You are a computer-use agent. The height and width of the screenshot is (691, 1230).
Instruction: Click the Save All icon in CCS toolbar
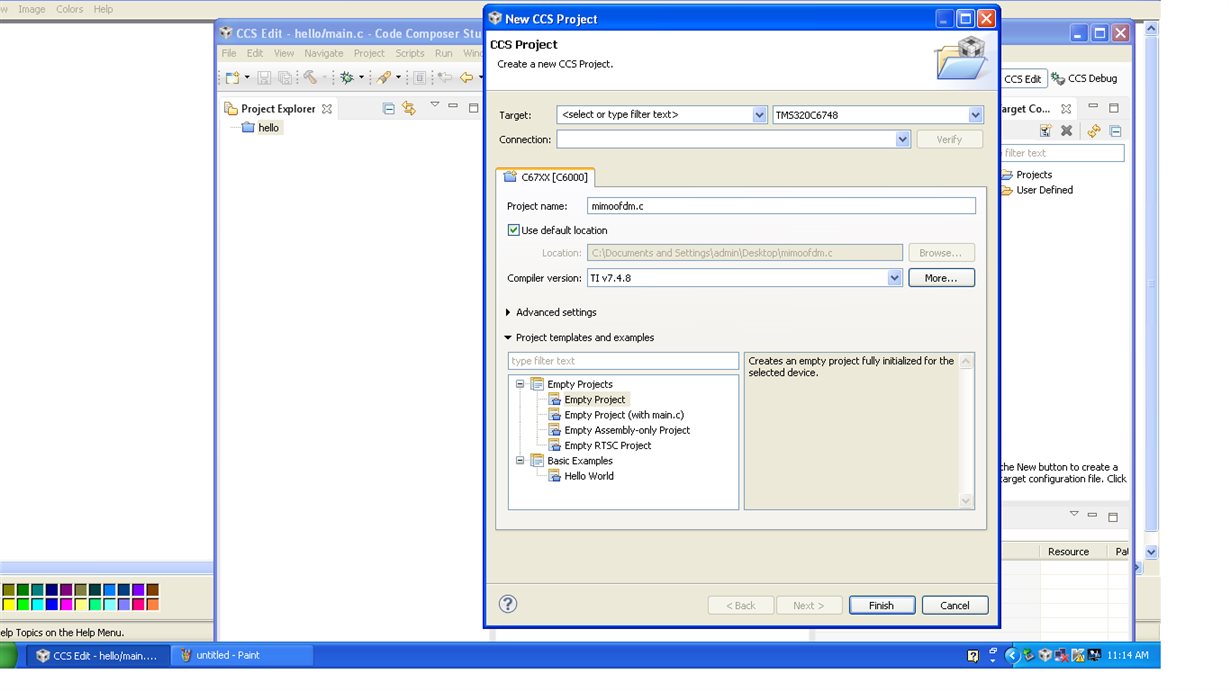coord(285,78)
